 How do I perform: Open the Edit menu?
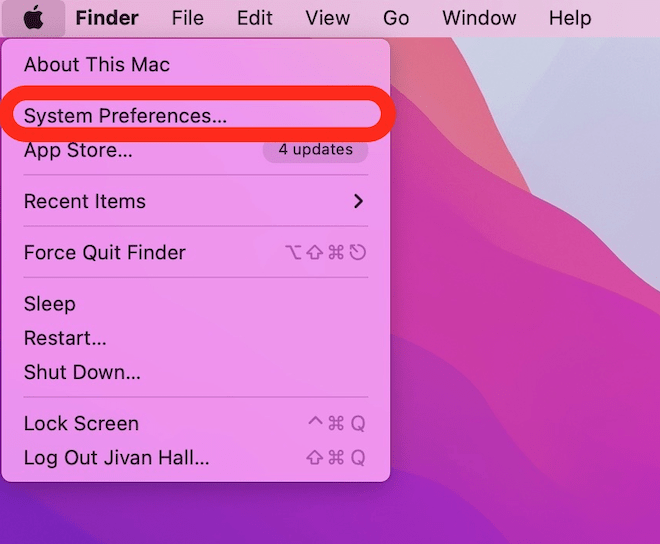(x=255, y=18)
